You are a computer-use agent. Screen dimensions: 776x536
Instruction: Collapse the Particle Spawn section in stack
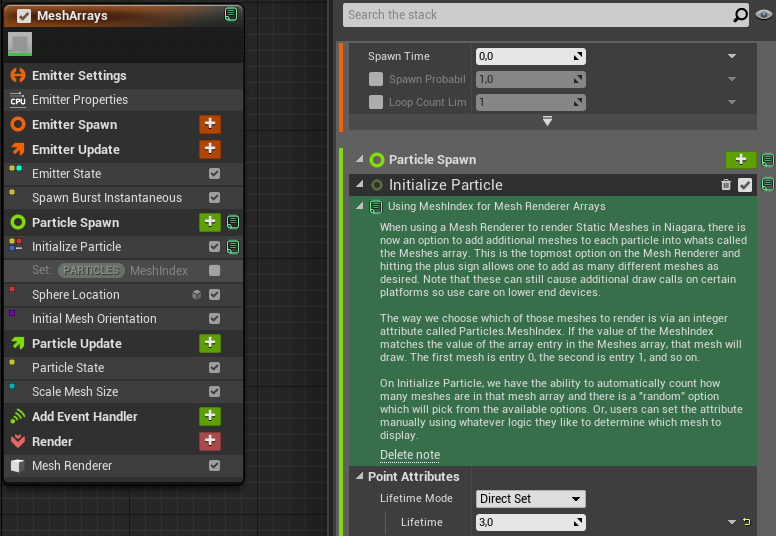pyautogui.click(x=360, y=159)
